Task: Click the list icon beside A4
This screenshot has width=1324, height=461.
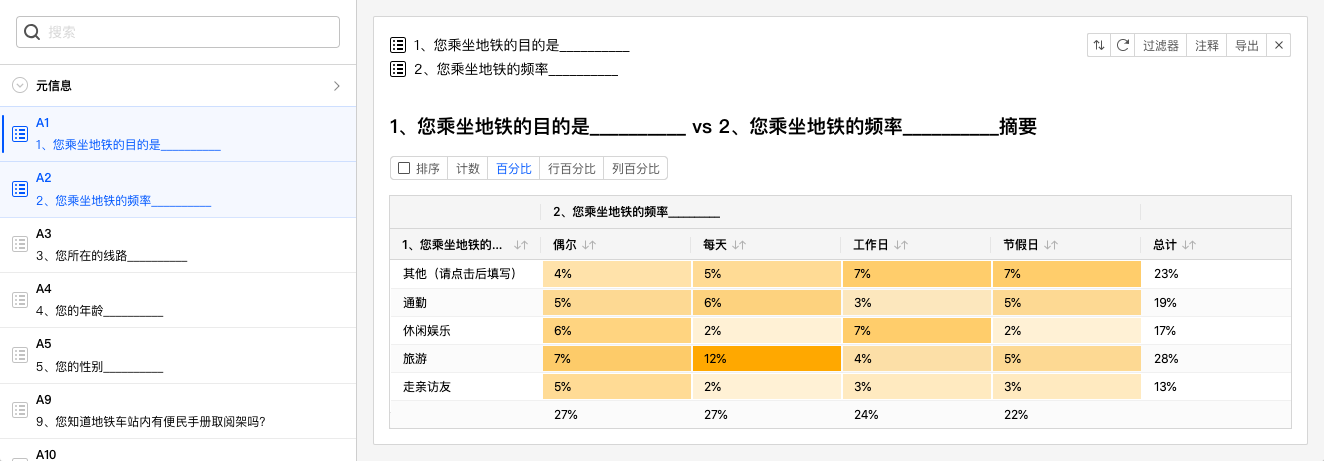Action: click(18, 299)
